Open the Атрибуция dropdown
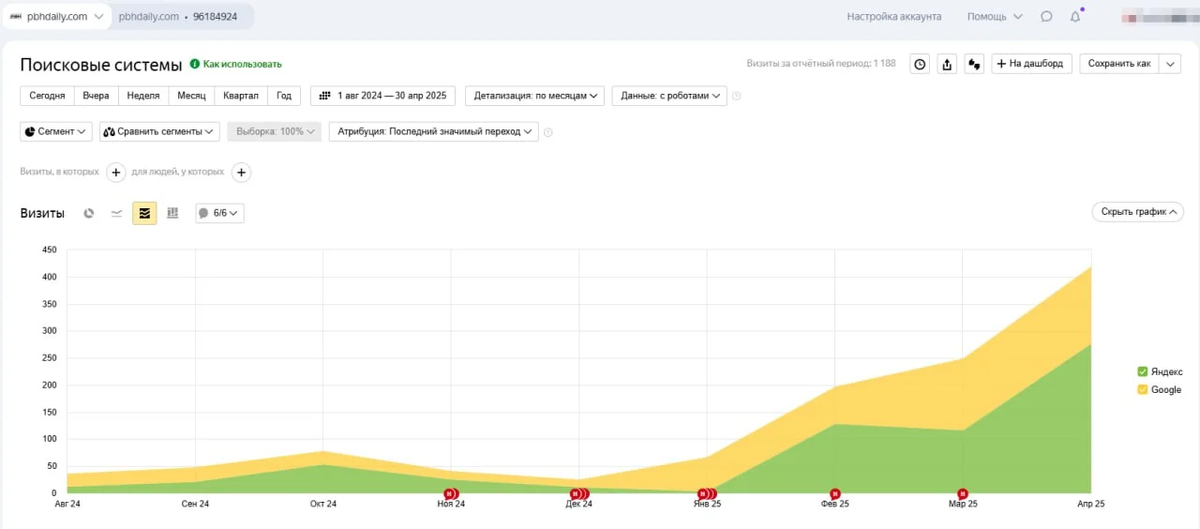Viewport: 1200px width, 529px height. (x=434, y=131)
